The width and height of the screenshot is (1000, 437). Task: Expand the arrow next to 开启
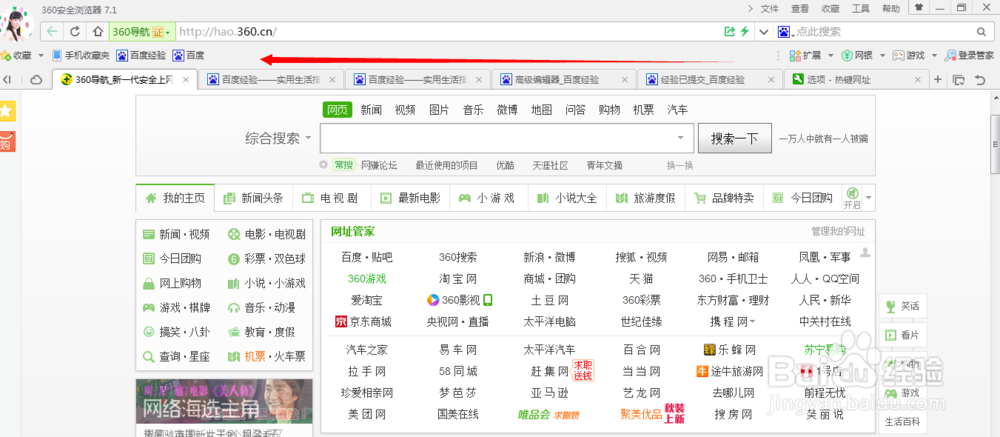[x=868, y=198]
